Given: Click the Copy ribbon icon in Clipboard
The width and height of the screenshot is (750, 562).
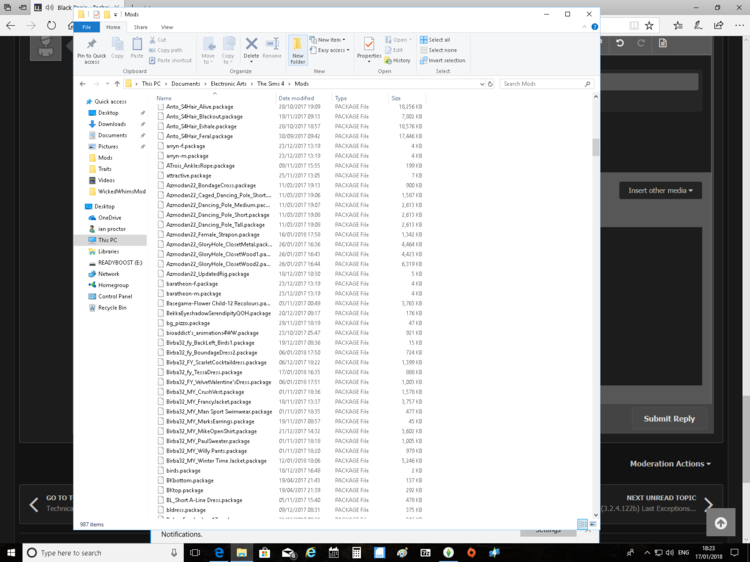Looking at the screenshot, I should coord(117,48).
